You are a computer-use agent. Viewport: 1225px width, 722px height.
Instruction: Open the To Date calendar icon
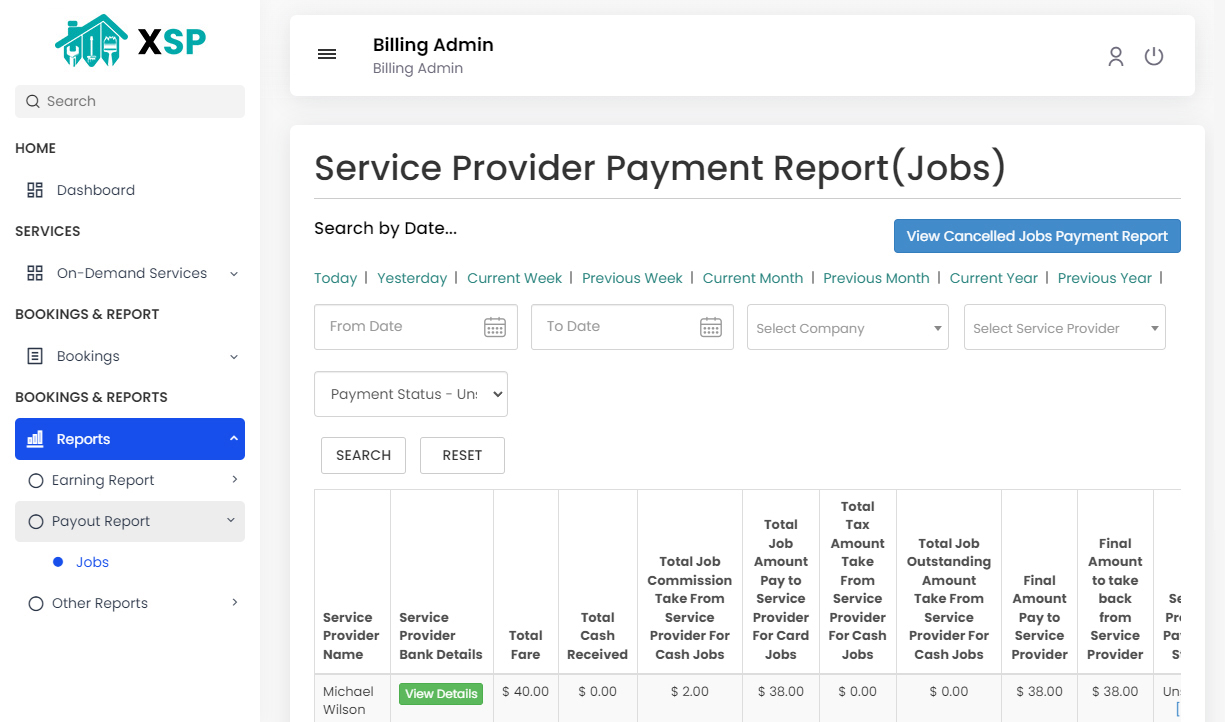coord(711,327)
